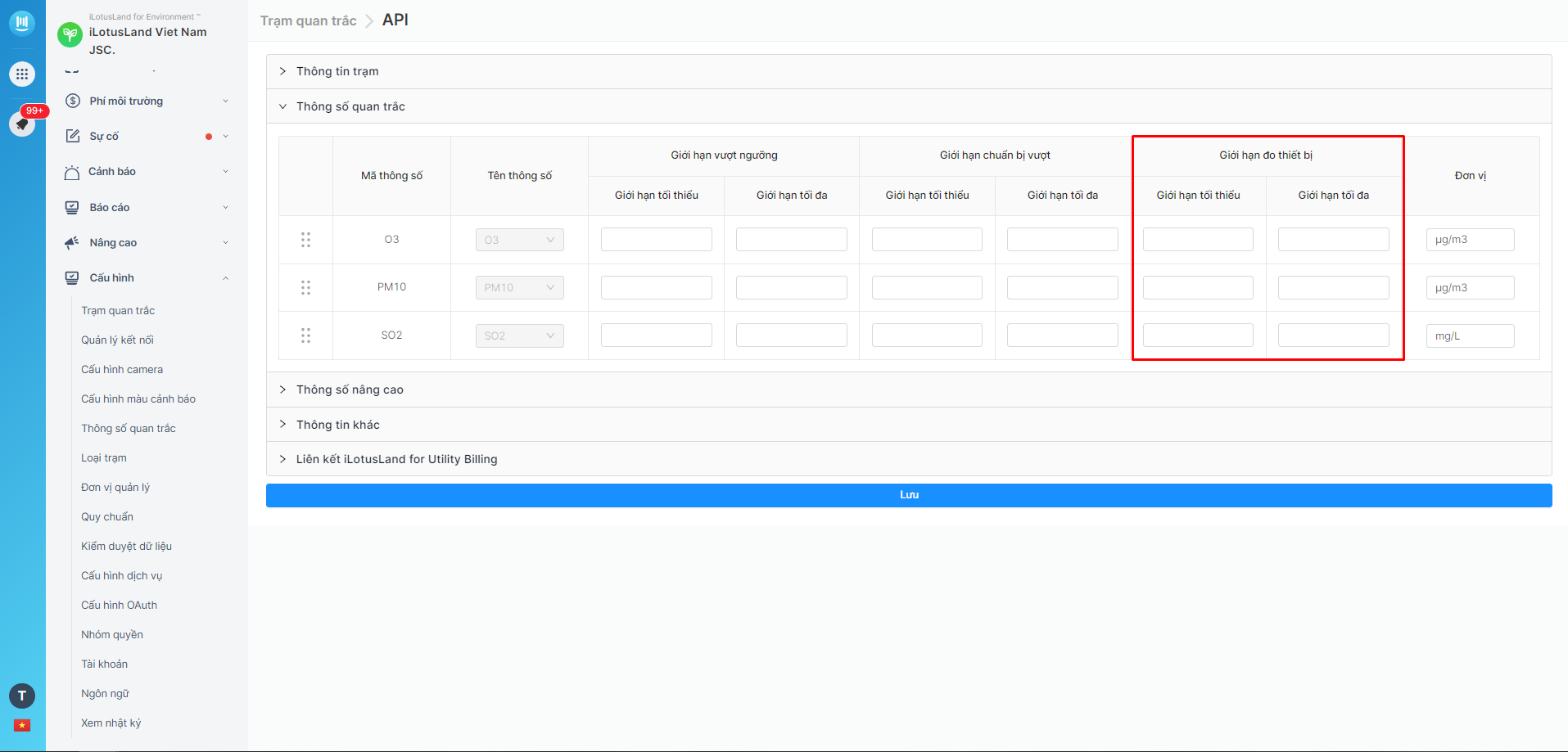Screen dimensions: 1568x752
Task: Collapse the Thông số quan trắc section
Action: pos(909,106)
